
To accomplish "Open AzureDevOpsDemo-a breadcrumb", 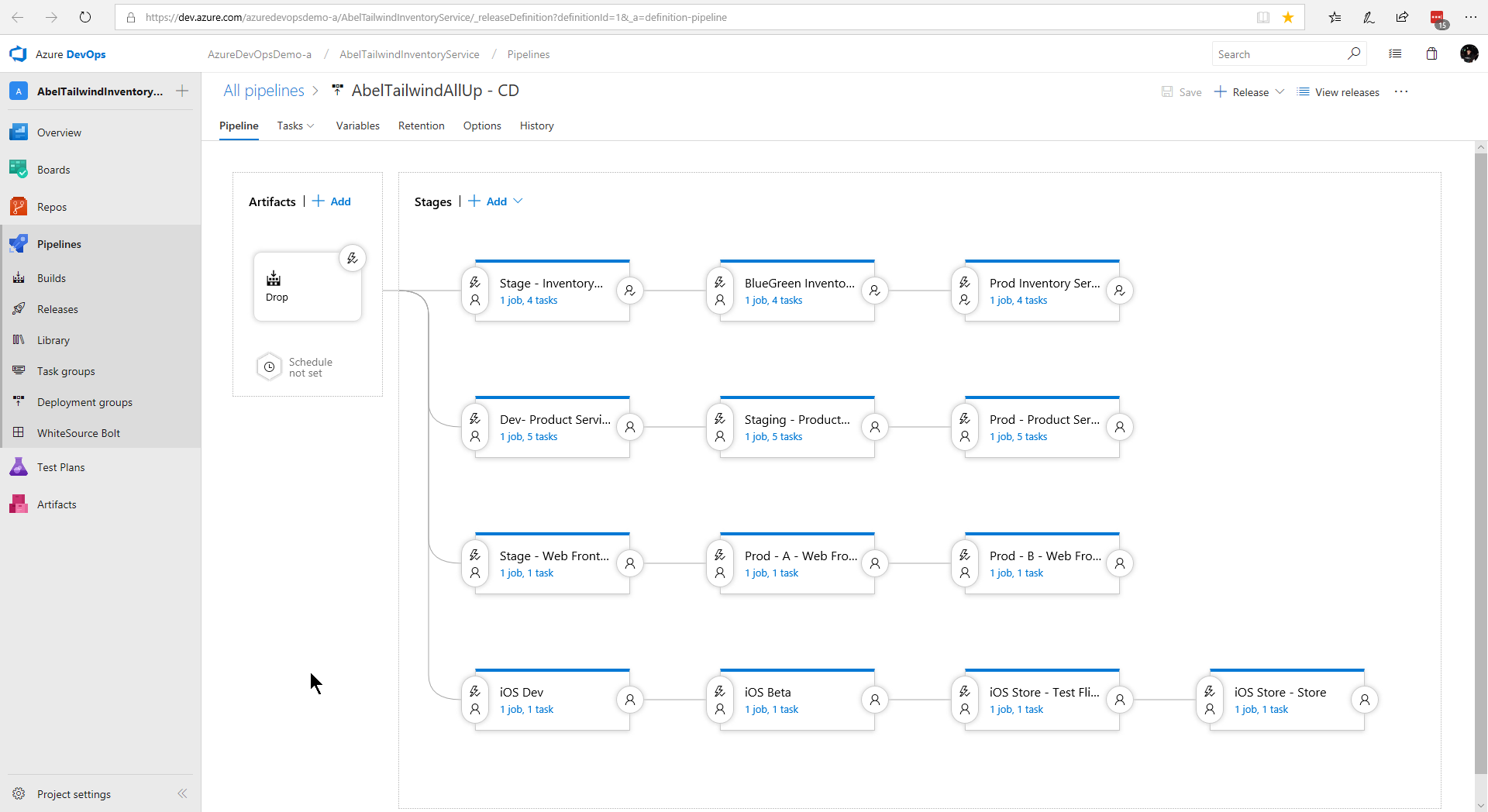I will click(260, 54).
